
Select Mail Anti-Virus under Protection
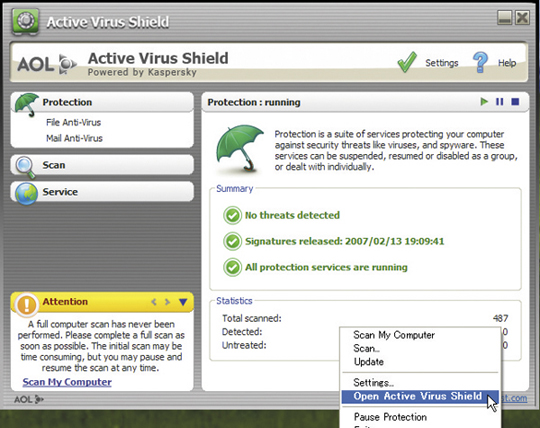[74, 138]
